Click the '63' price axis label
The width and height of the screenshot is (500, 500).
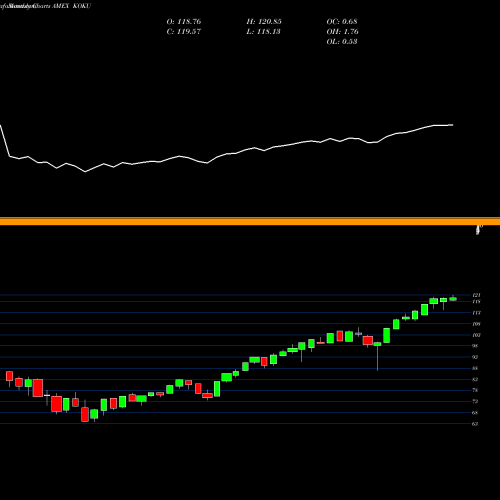475,424
